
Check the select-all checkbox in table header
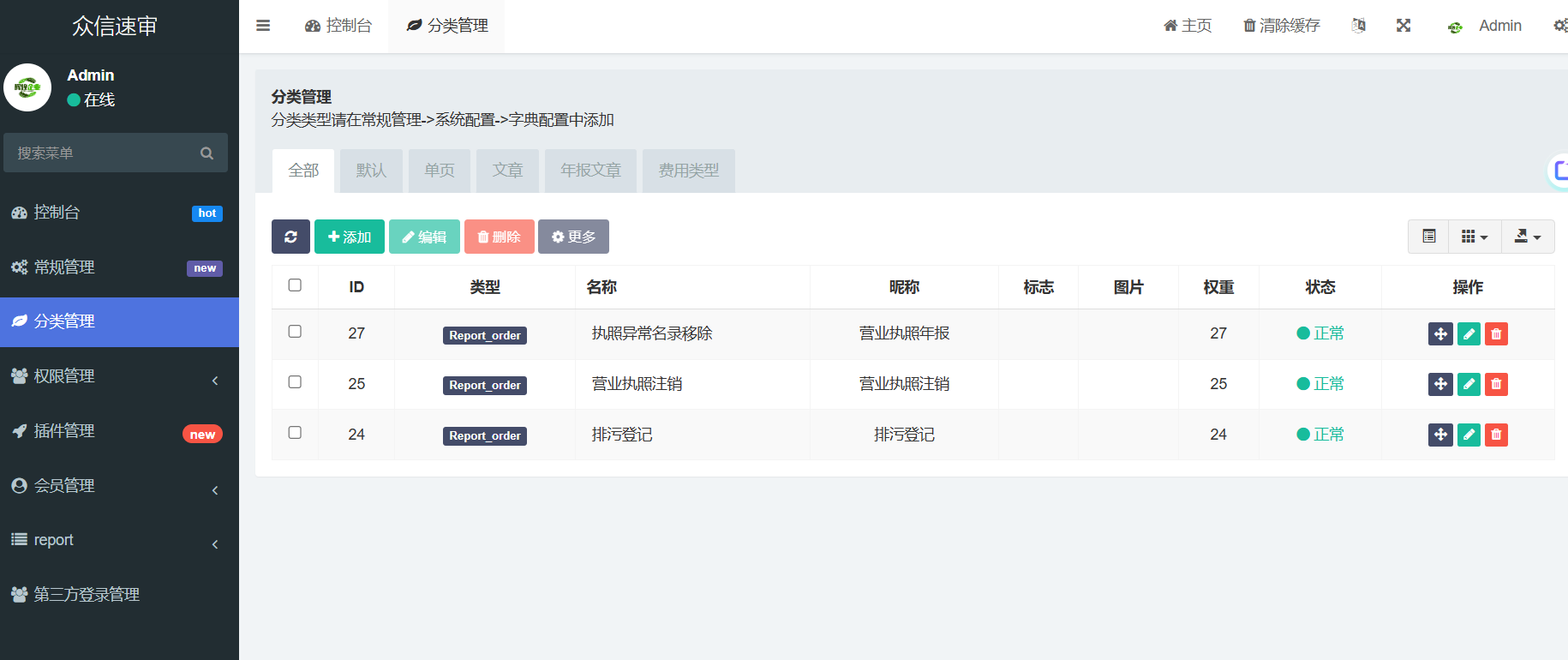[295, 285]
